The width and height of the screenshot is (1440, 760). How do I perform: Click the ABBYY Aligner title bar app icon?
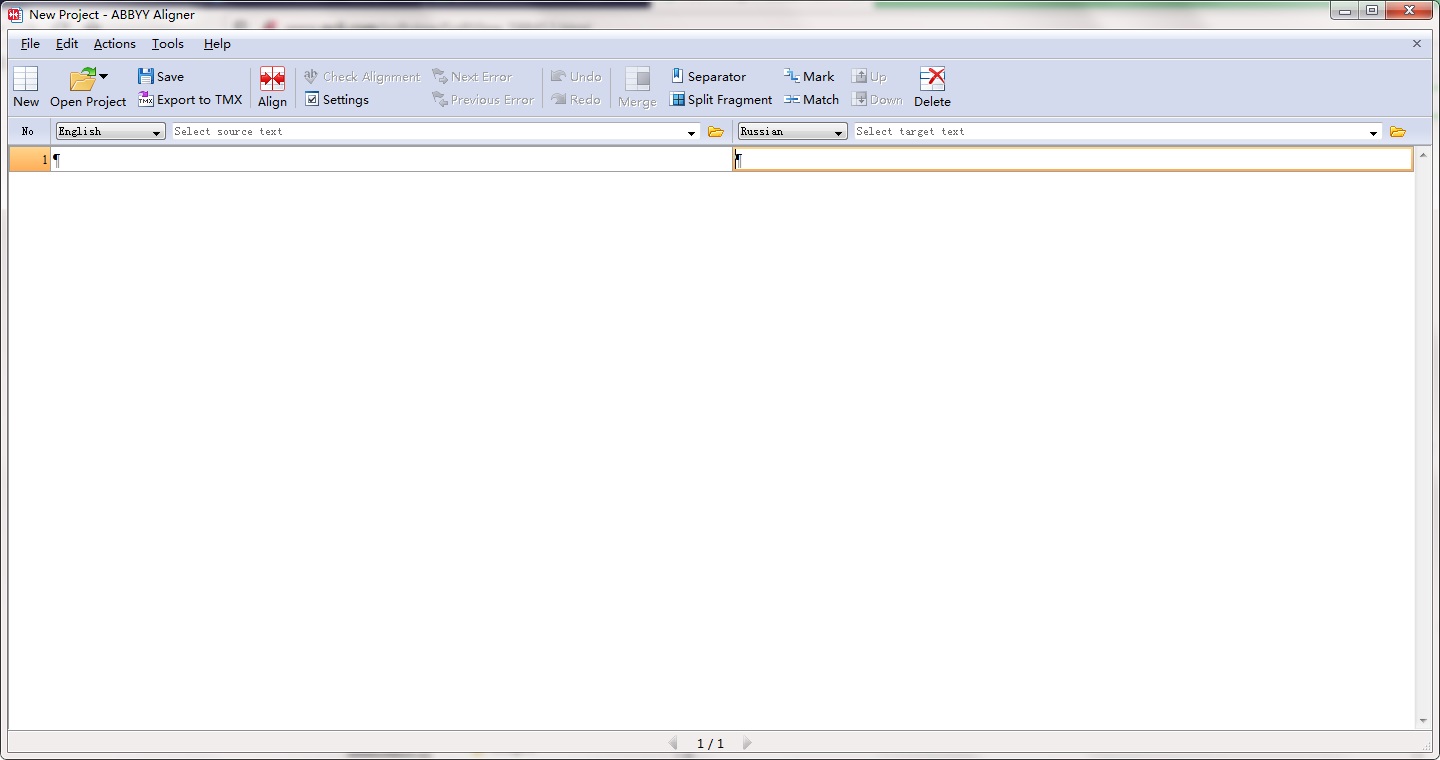pyautogui.click(x=15, y=14)
